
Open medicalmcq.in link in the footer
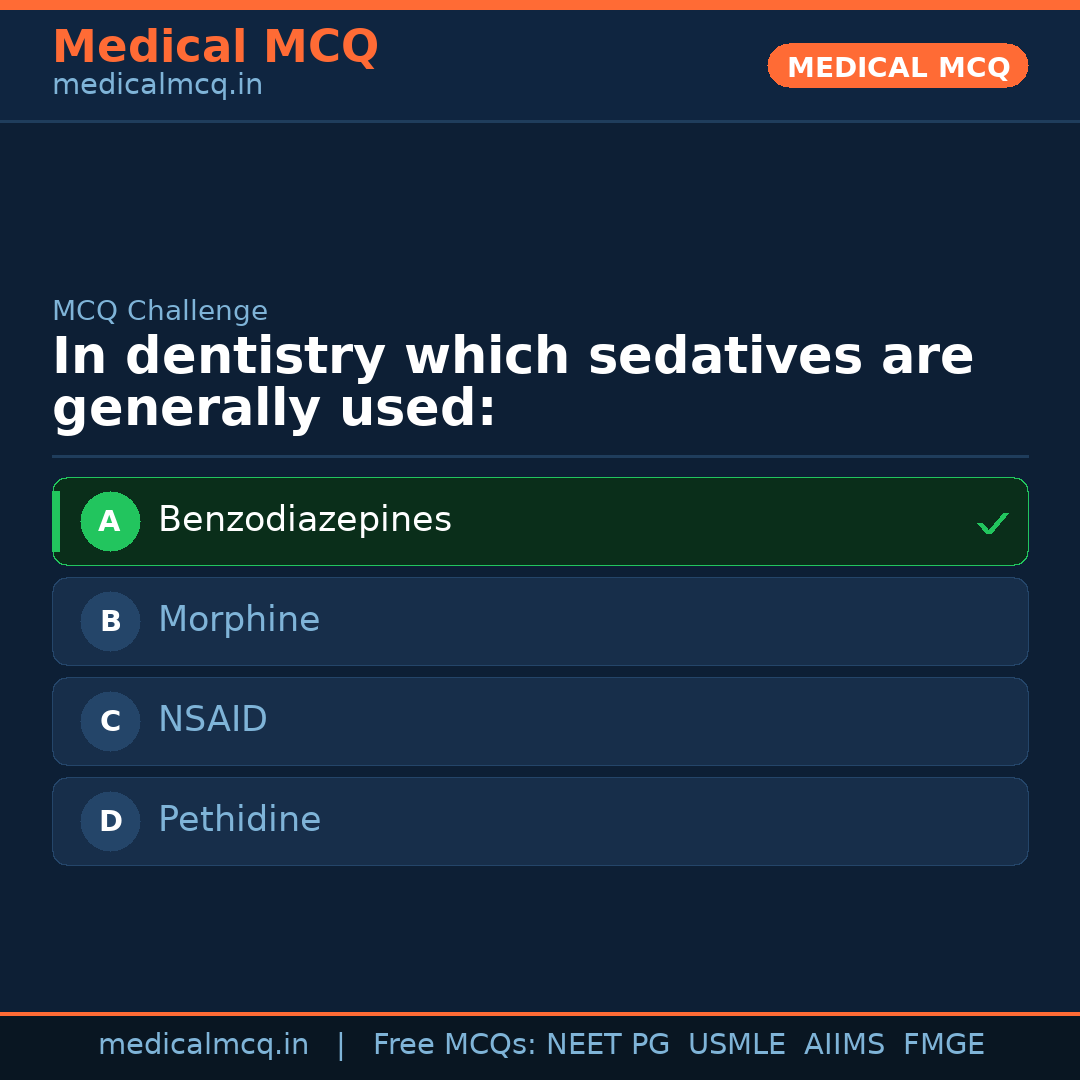click(x=203, y=1045)
